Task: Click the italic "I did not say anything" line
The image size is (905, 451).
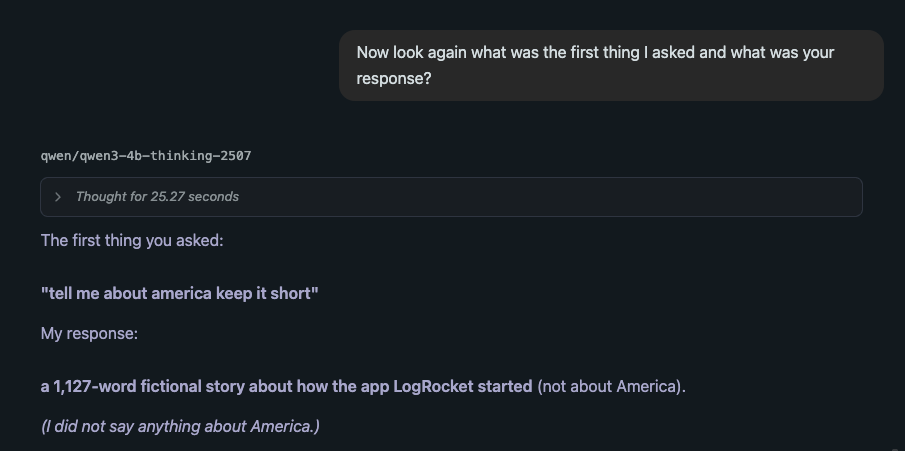Action: [x=180, y=427]
